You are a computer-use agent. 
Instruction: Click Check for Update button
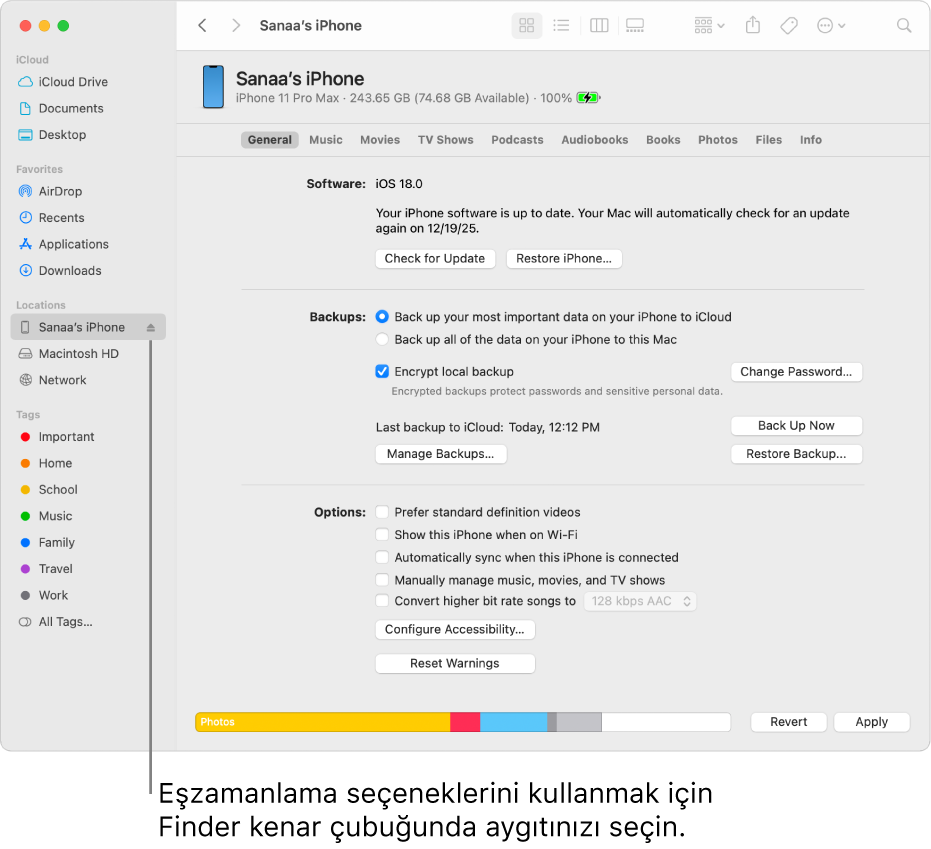click(435, 259)
